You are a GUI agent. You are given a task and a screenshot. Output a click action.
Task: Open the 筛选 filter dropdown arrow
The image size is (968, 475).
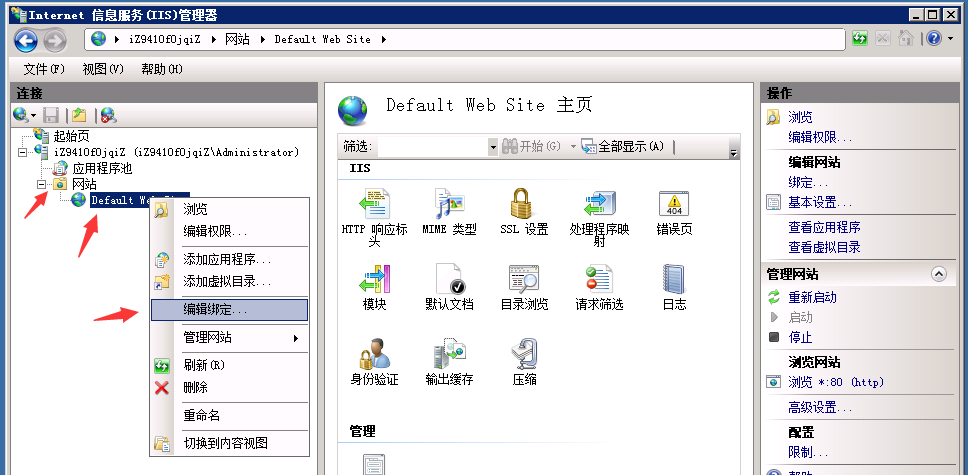(492, 147)
